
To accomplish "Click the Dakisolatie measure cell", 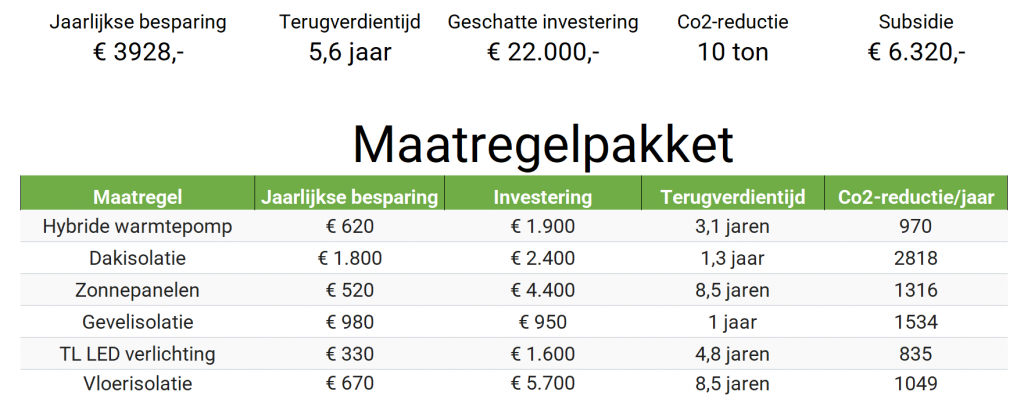I will [x=137, y=258].
